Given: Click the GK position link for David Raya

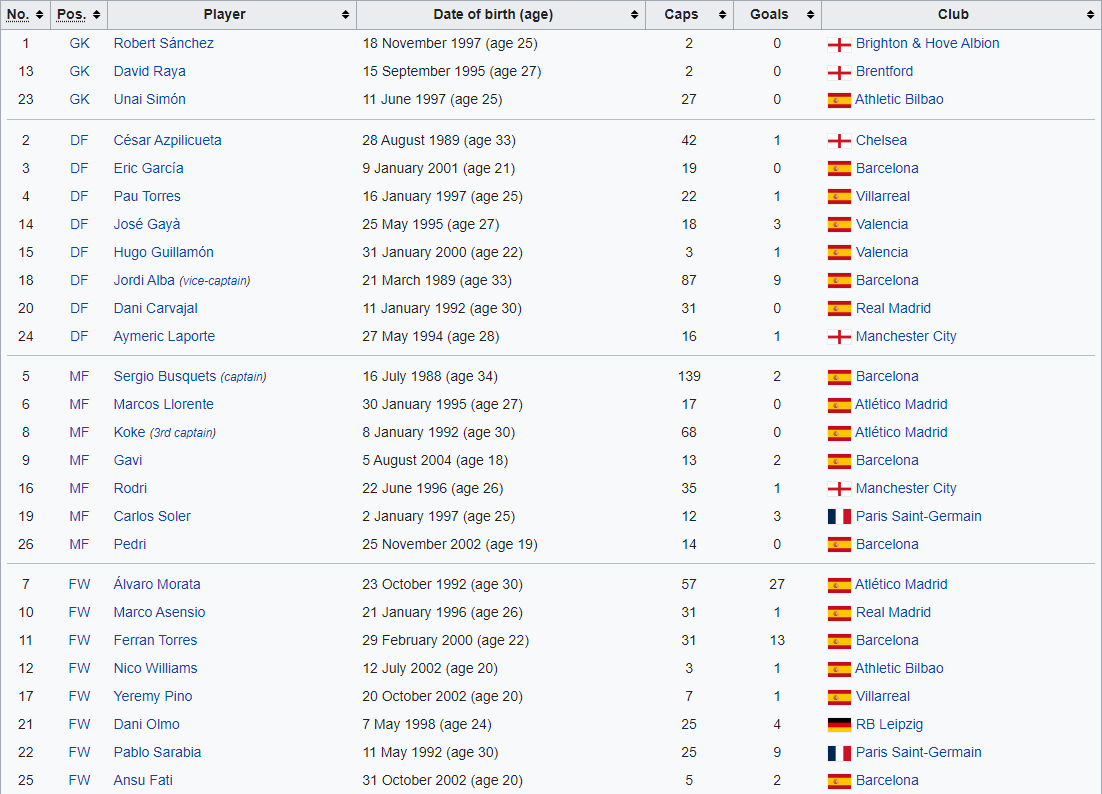Looking at the screenshot, I should point(80,72).
